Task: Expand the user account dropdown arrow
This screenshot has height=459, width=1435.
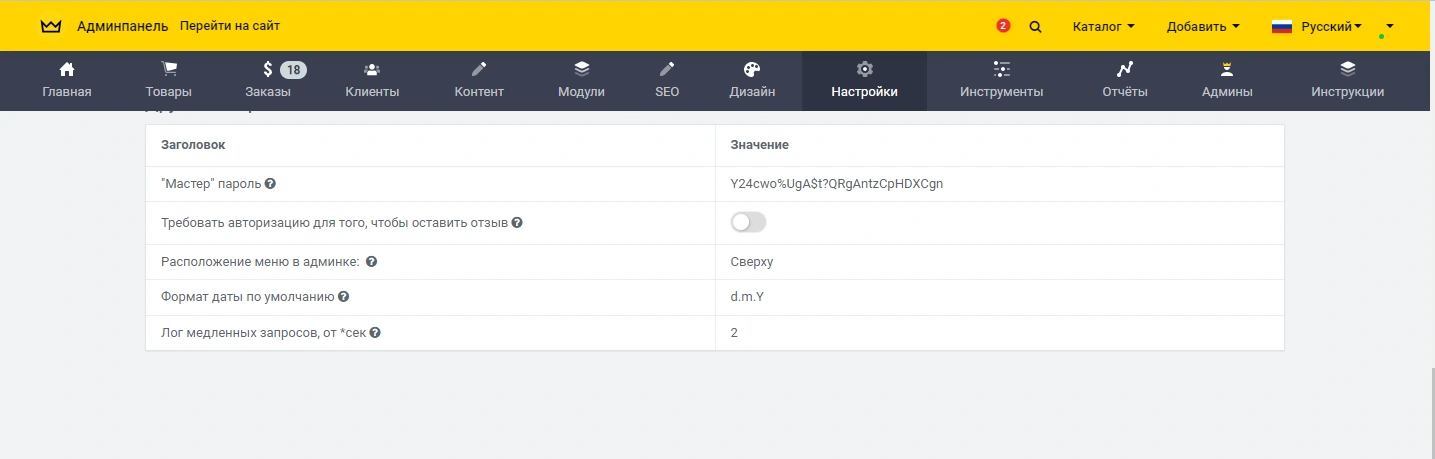Action: pyautogui.click(x=1389, y=27)
